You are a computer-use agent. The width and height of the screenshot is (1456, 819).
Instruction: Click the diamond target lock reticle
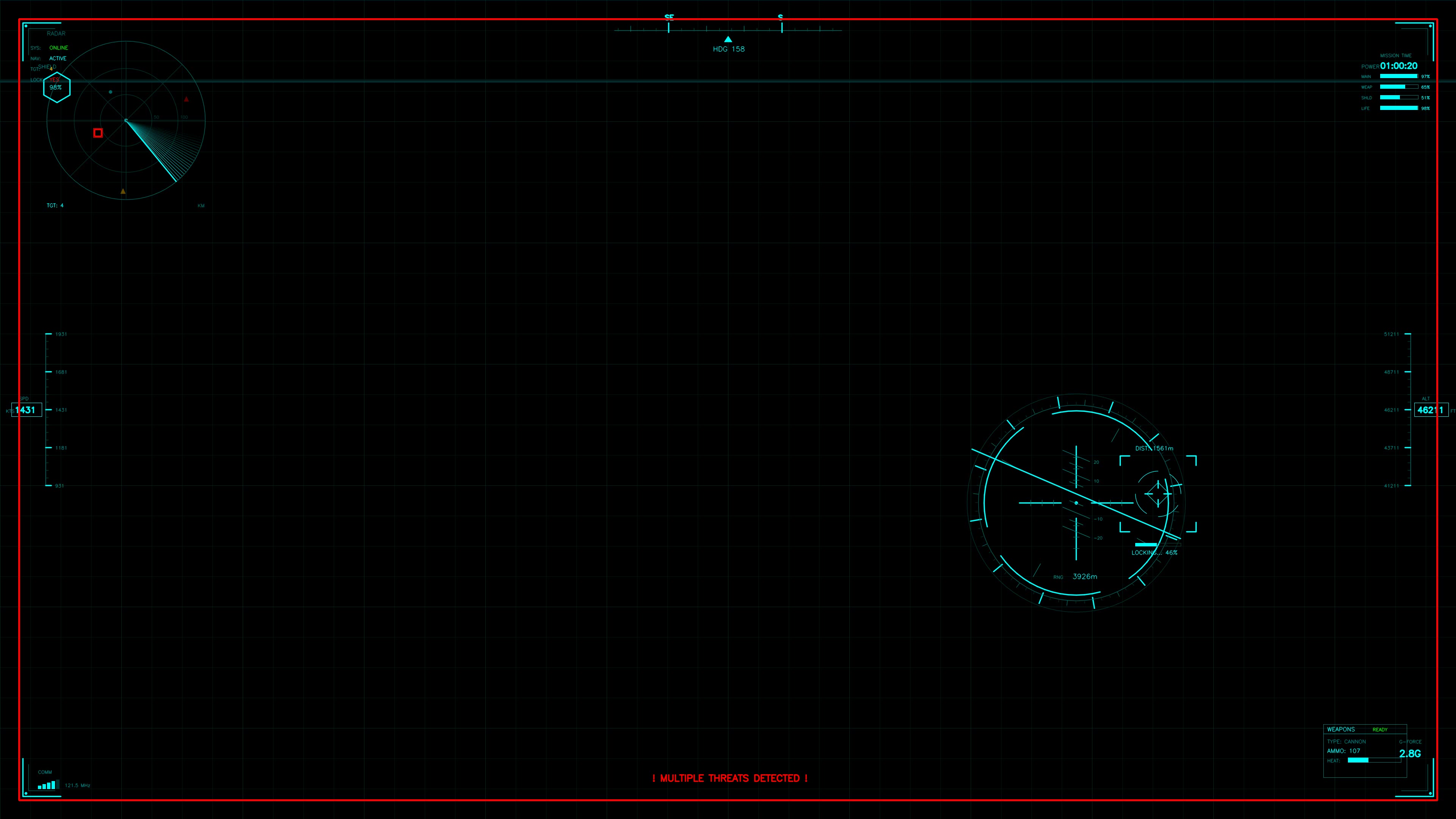pos(1158,493)
